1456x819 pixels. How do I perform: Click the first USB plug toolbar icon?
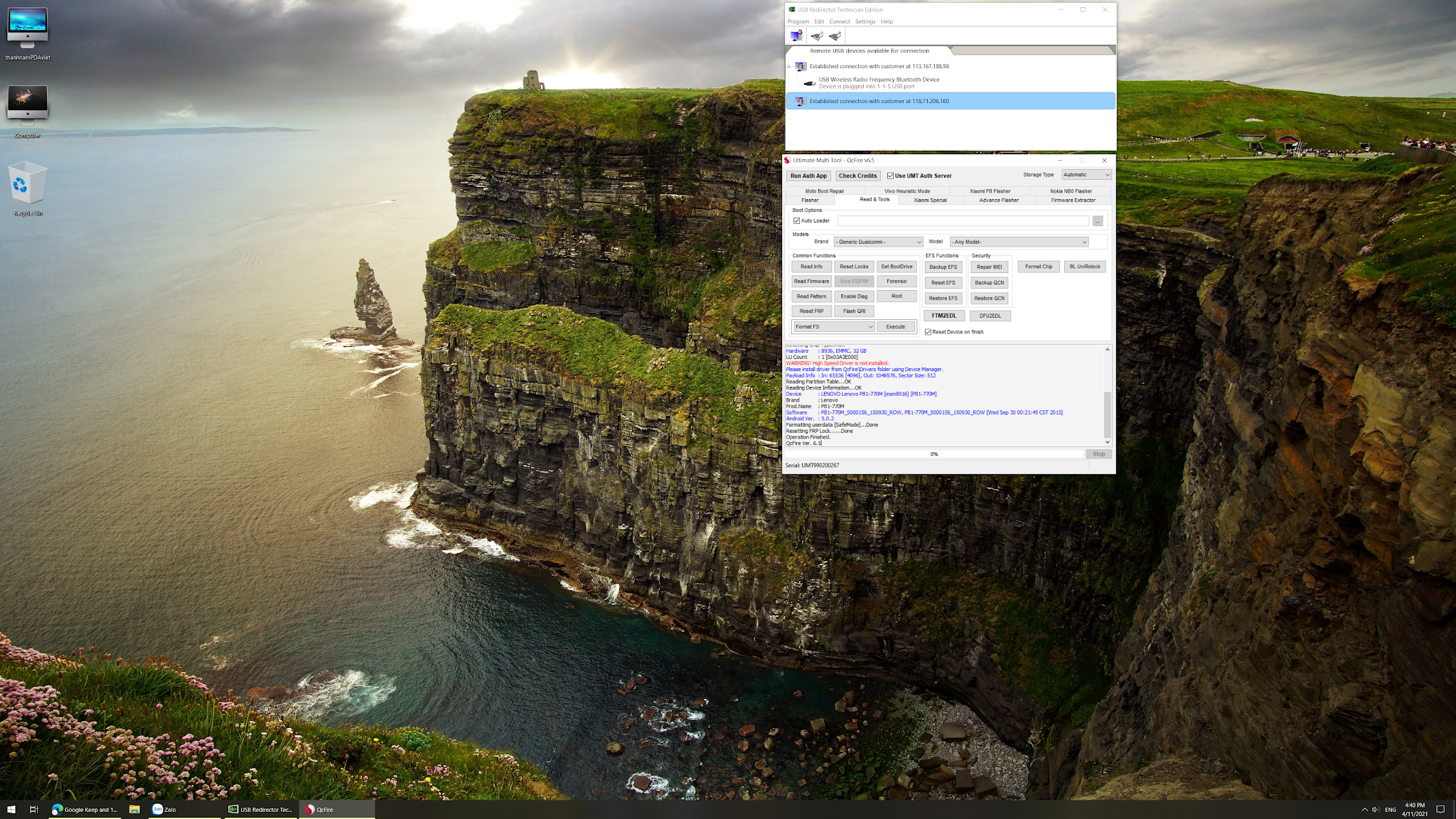pyautogui.click(x=817, y=36)
